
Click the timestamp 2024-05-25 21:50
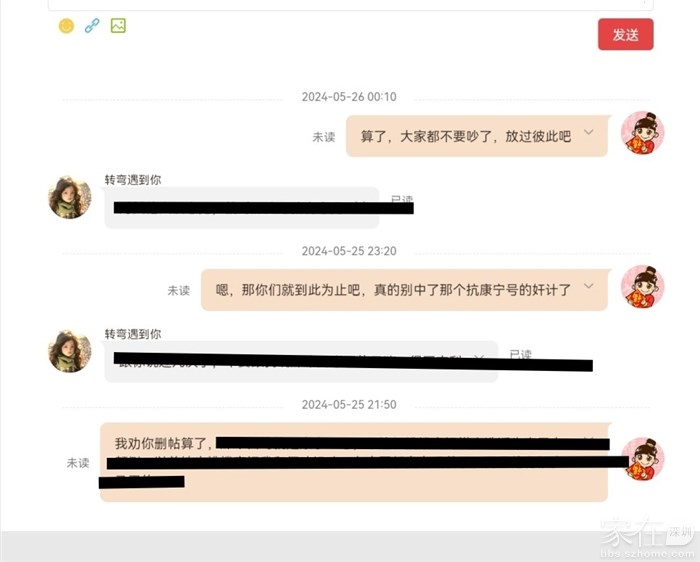[x=349, y=405]
